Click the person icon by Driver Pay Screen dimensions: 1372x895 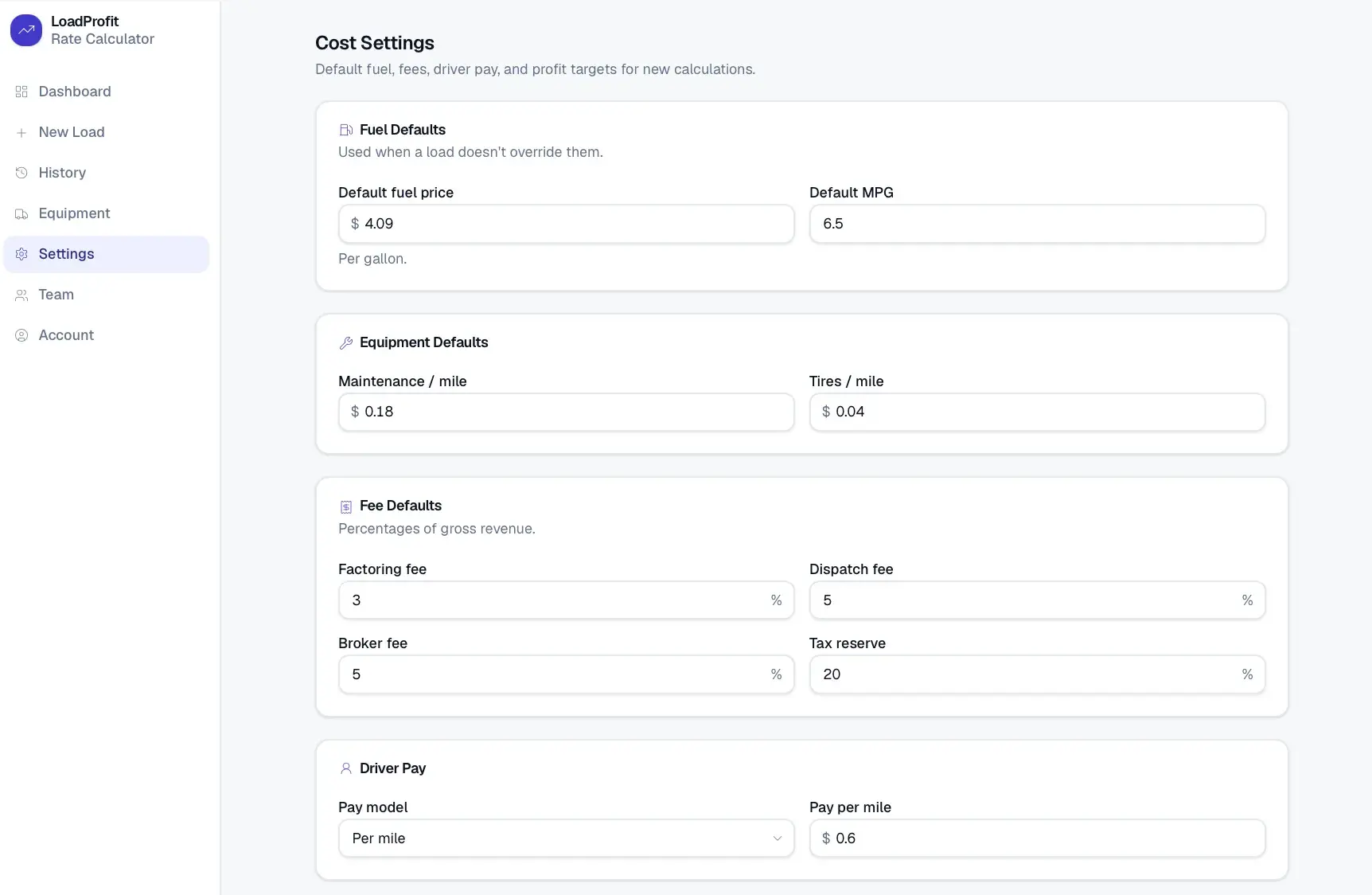346,768
